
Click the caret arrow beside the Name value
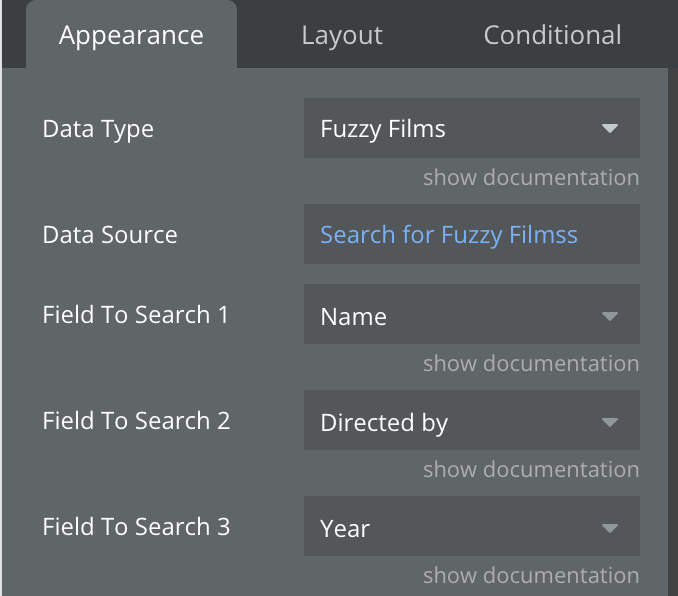[609, 317]
